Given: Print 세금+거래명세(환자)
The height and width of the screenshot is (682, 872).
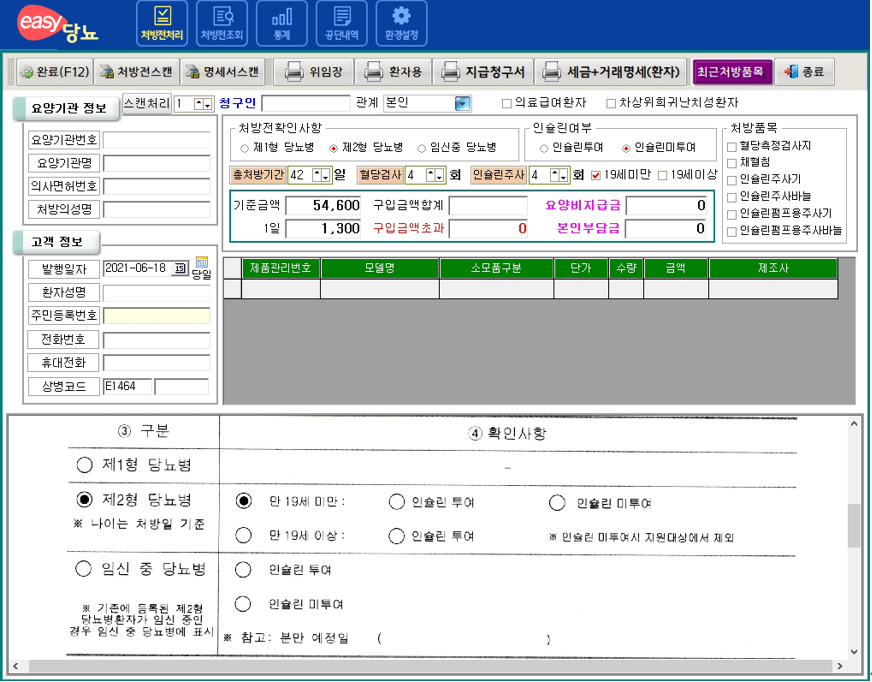Looking at the screenshot, I should (611, 72).
